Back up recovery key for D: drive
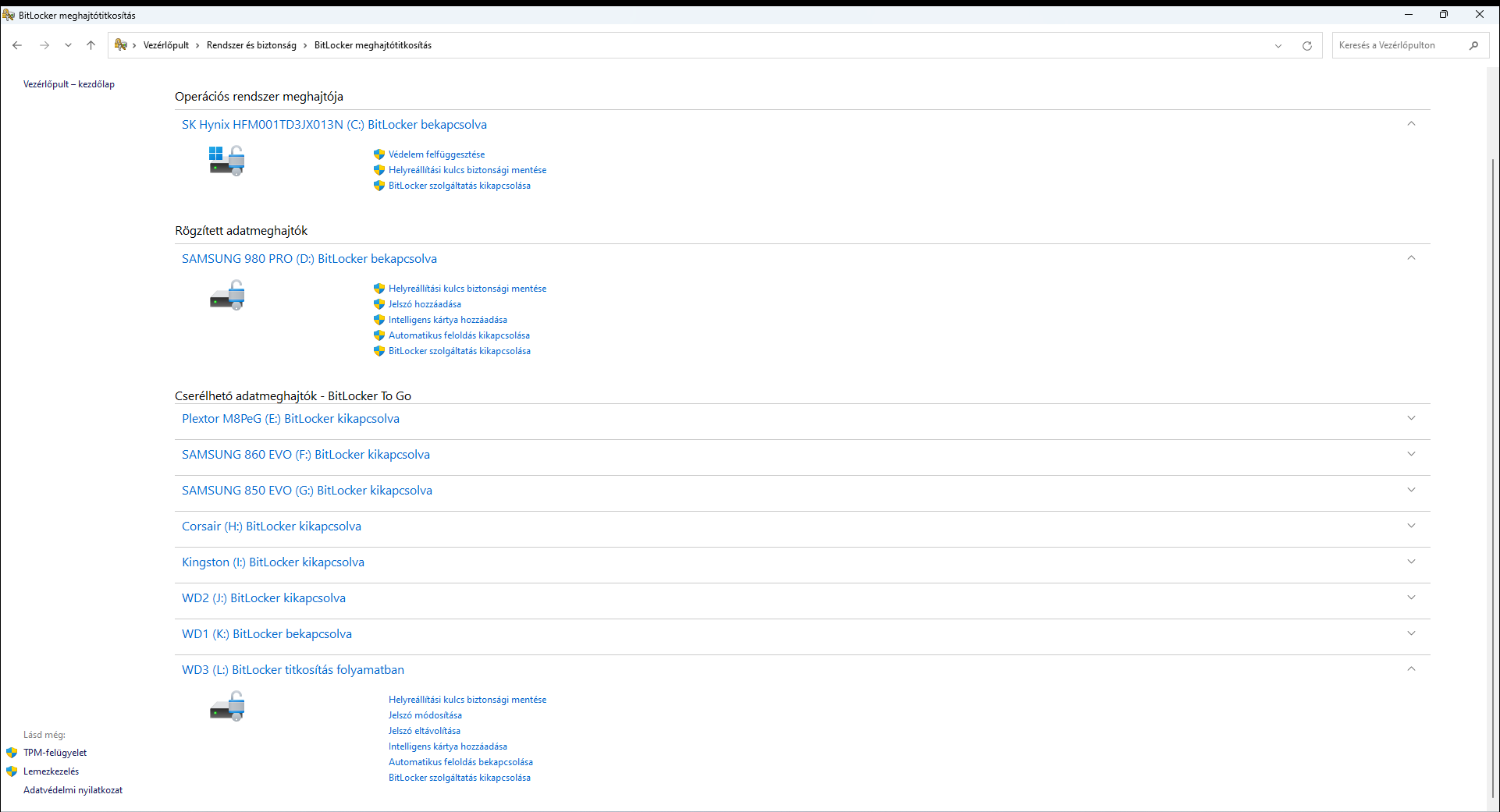The image size is (1500, 812). (x=467, y=289)
